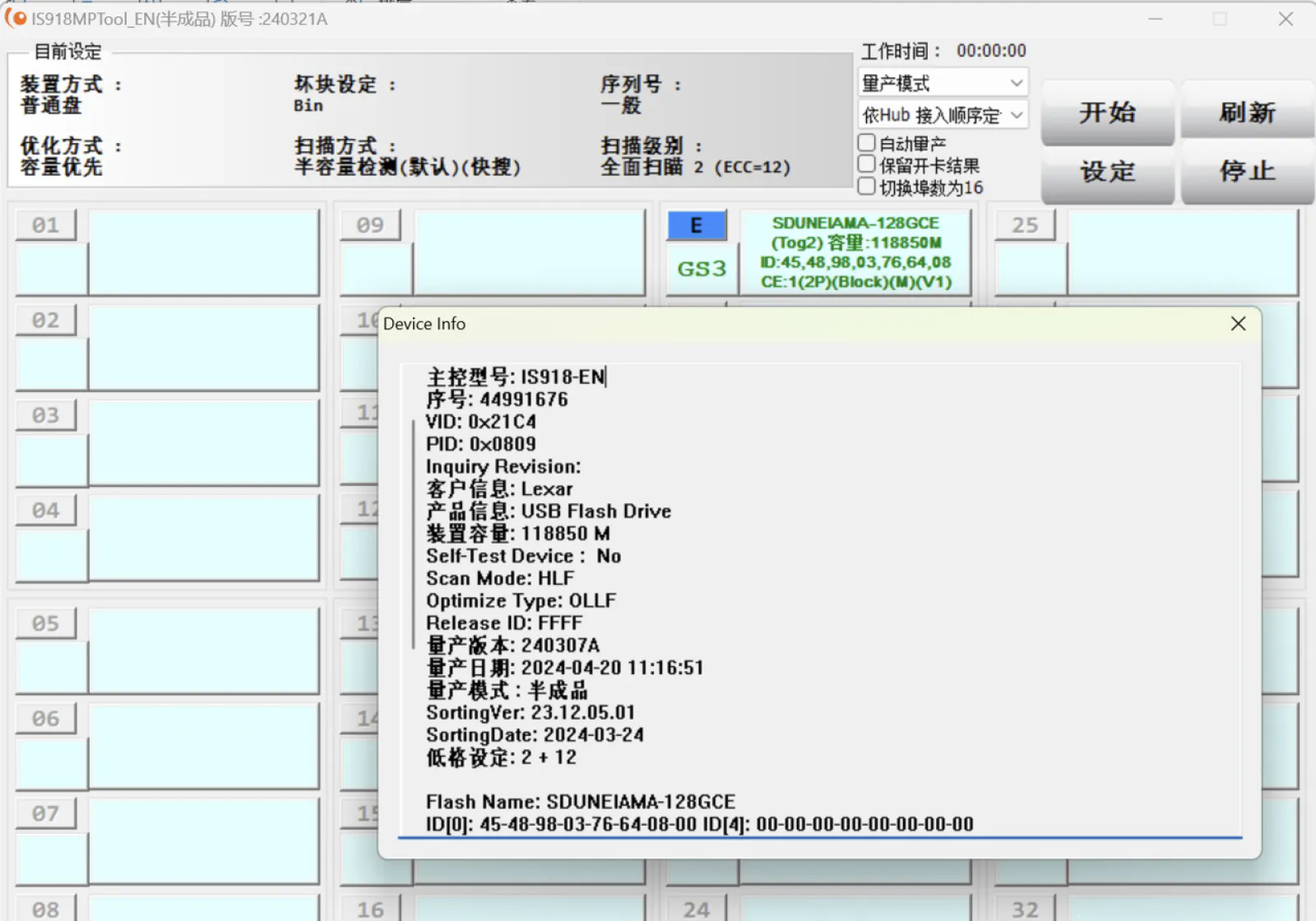Image resolution: width=1316 pixels, height=921 pixels.
Task: Click the 坏块设定 Bin value
Action: pos(308,105)
